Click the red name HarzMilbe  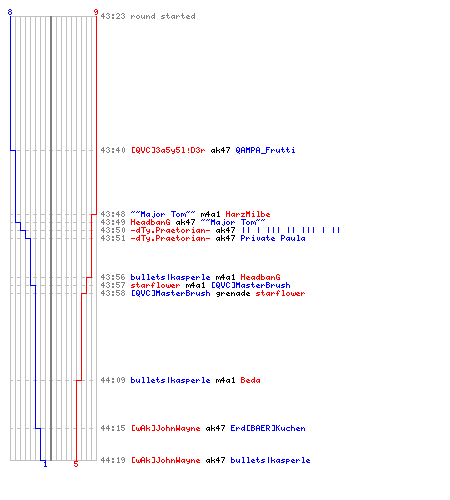(248, 214)
